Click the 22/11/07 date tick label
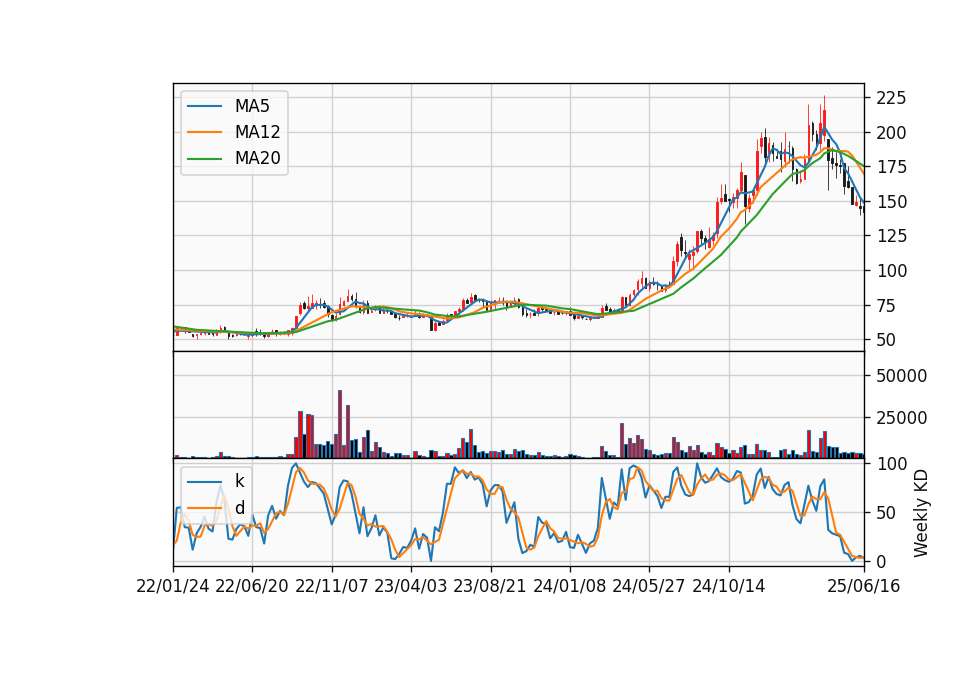Screen dimensions: 960x690 [332, 586]
